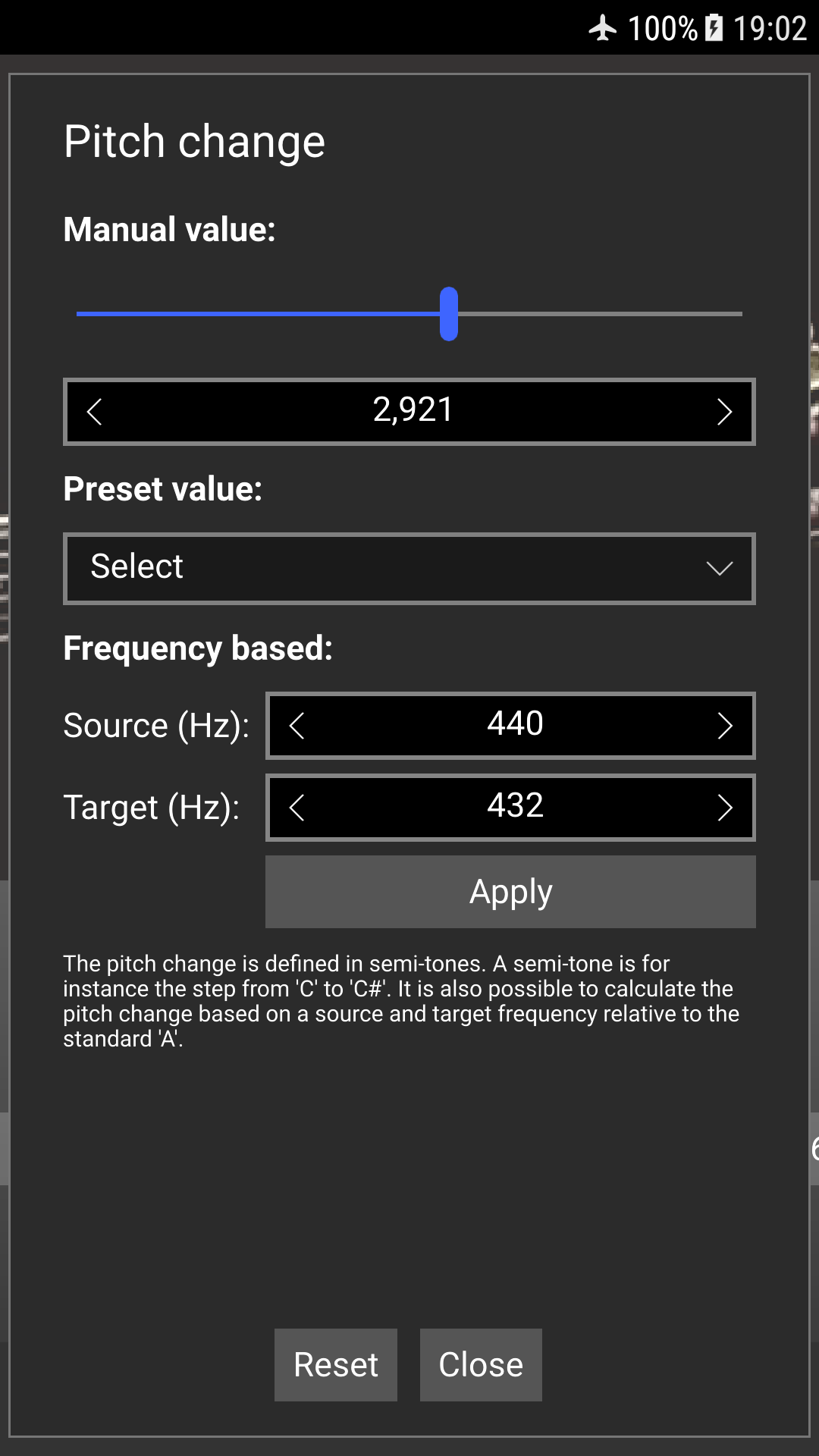Decrease manual pitch value with left arrow
Image resolution: width=819 pixels, height=1456 pixels.
pyautogui.click(x=95, y=412)
